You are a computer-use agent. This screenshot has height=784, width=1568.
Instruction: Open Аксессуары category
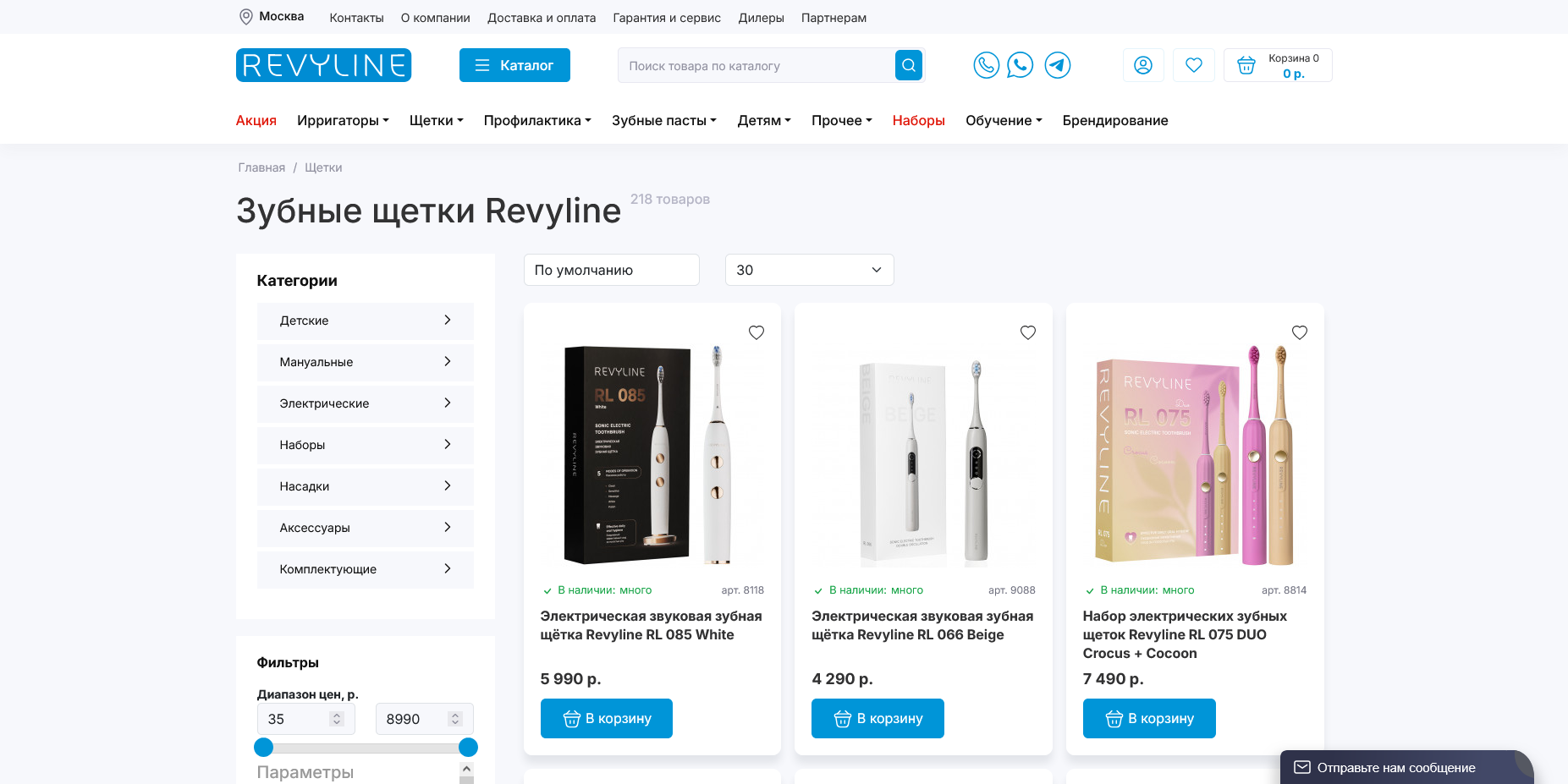pyautogui.click(x=366, y=528)
